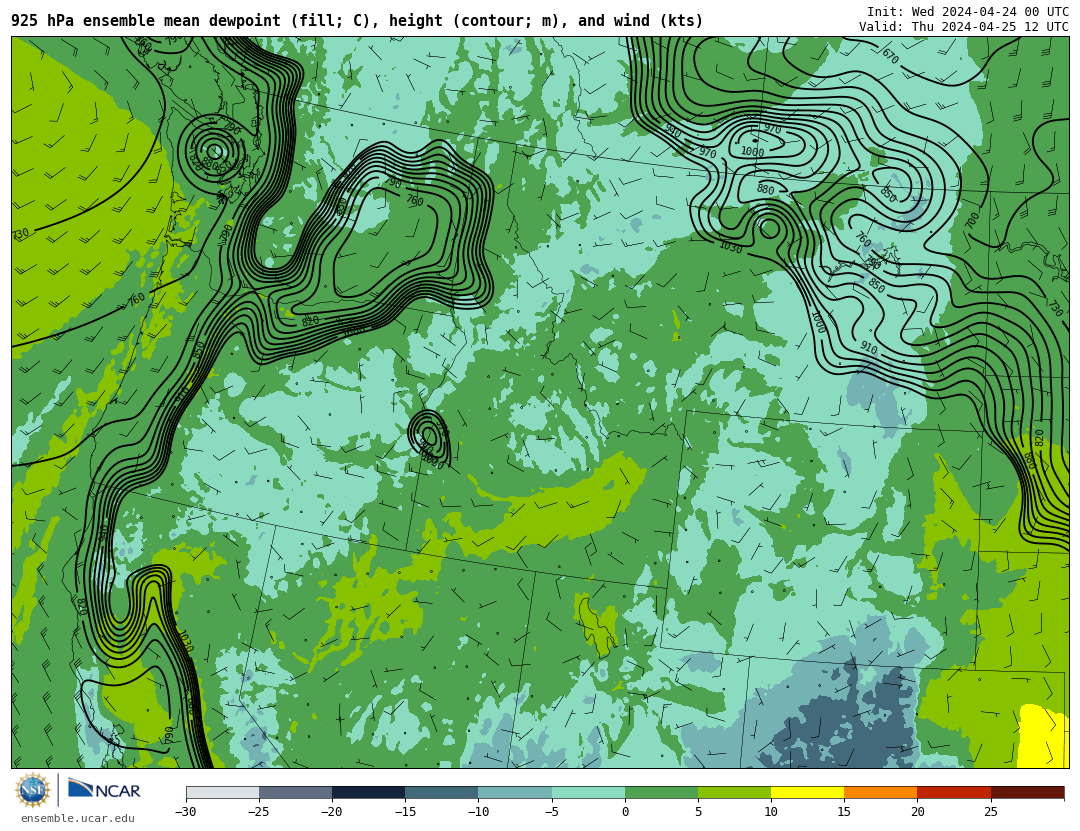Click the '25' colorbar tick label

991,812
